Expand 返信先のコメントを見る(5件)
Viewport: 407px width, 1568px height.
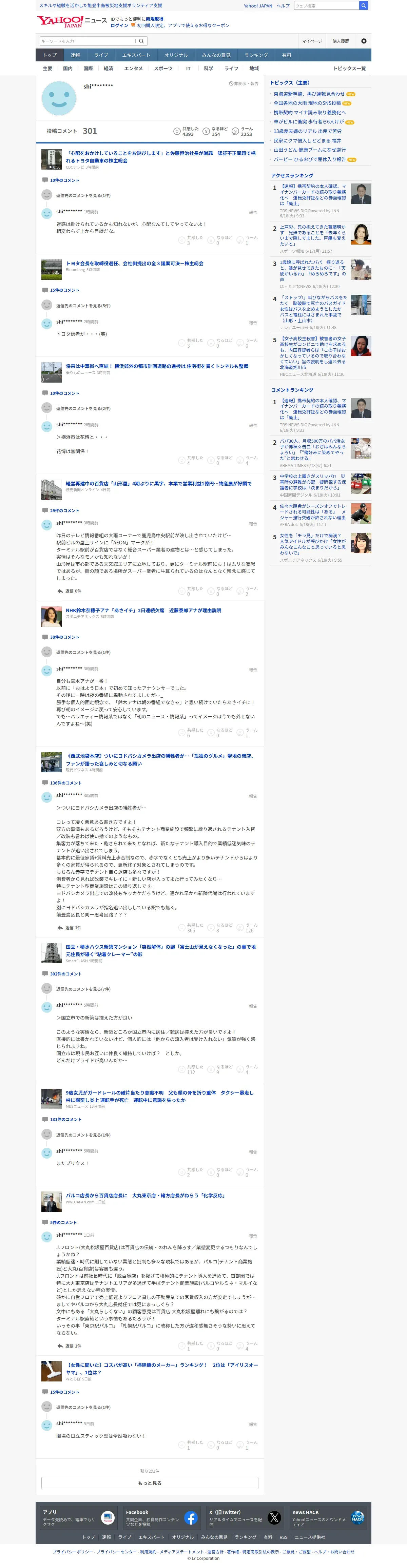point(83,306)
